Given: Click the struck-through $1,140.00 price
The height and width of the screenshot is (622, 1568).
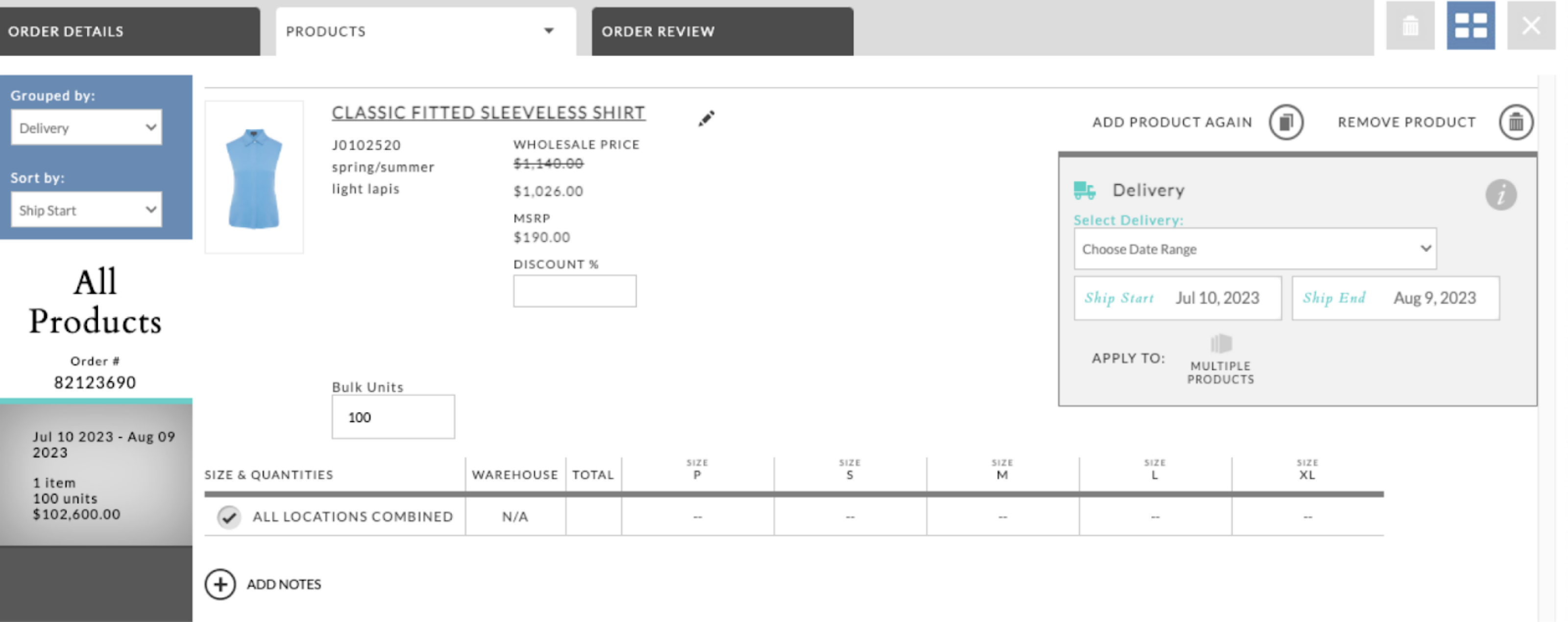Looking at the screenshot, I should click(x=548, y=164).
